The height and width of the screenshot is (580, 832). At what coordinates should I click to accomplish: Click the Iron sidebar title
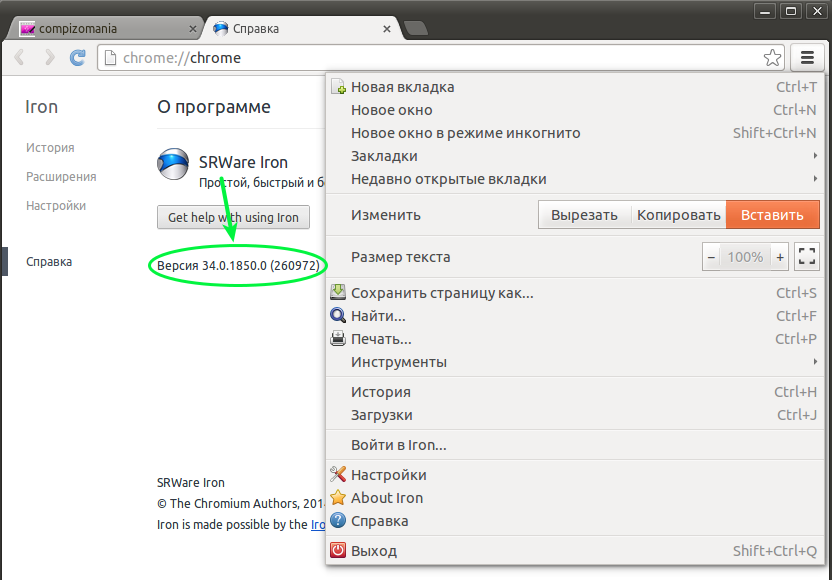click(41, 107)
